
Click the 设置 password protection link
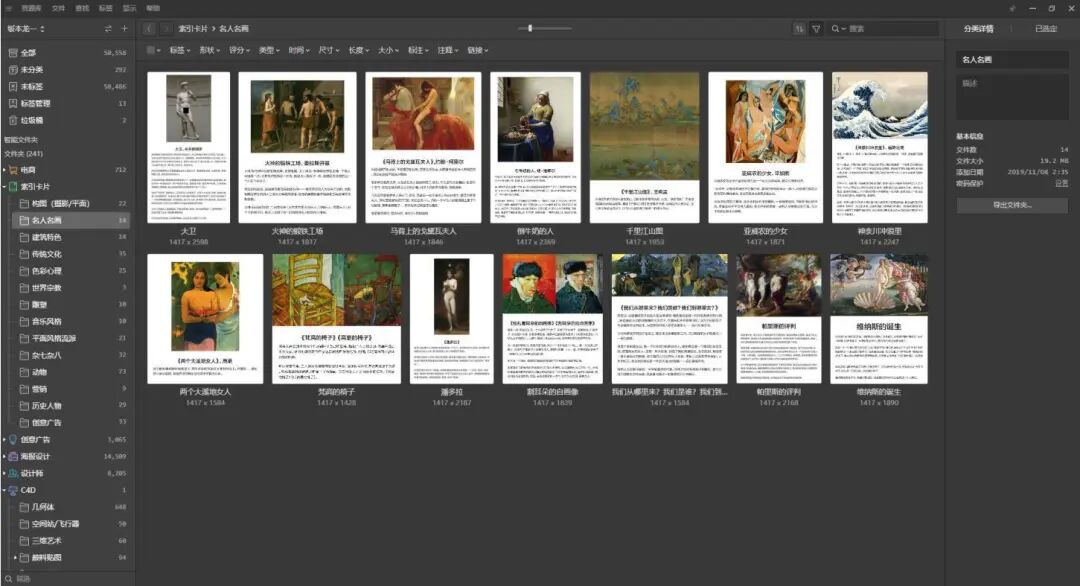1061,183
